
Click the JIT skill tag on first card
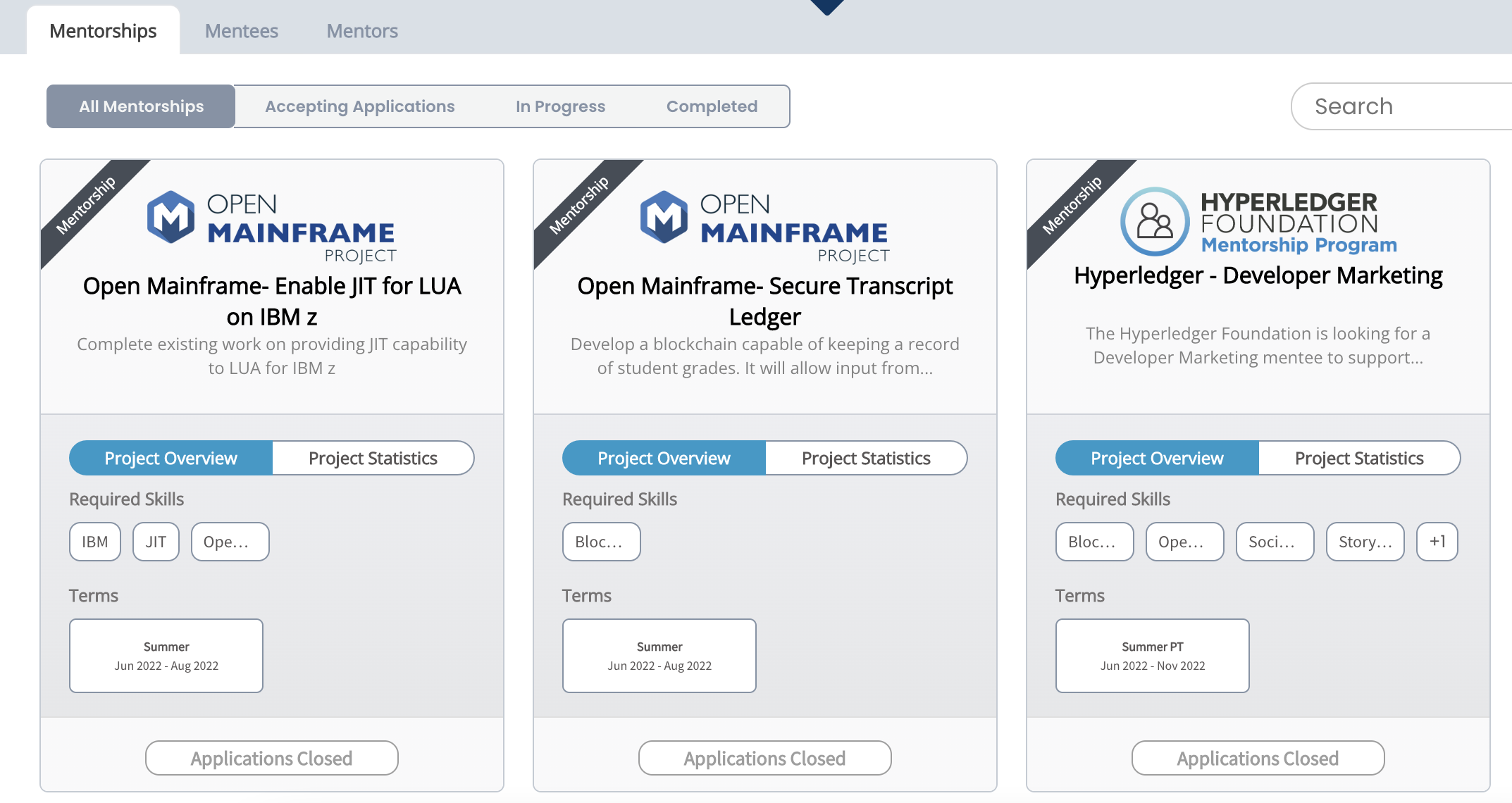tap(154, 542)
